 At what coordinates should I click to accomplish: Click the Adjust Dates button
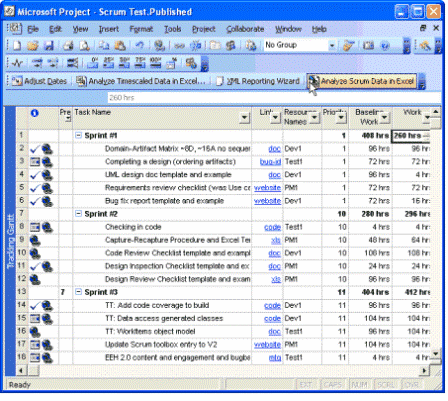click(x=39, y=81)
